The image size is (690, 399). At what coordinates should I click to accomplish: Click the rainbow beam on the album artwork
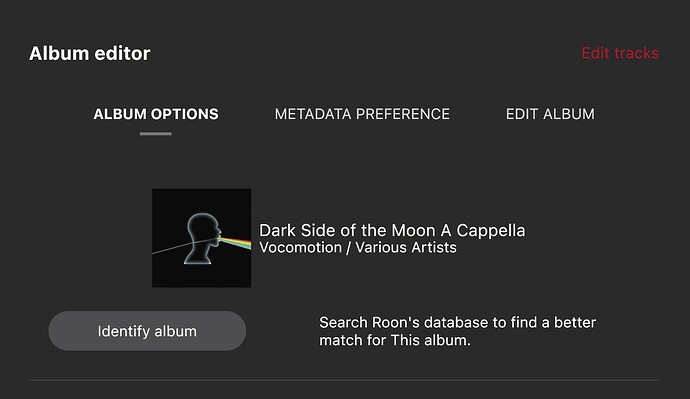click(x=235, y=243)
